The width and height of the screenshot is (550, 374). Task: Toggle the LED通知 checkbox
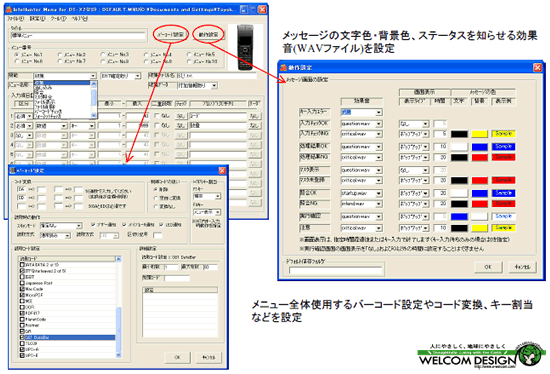pyautogui.click(x=161, y=225)
